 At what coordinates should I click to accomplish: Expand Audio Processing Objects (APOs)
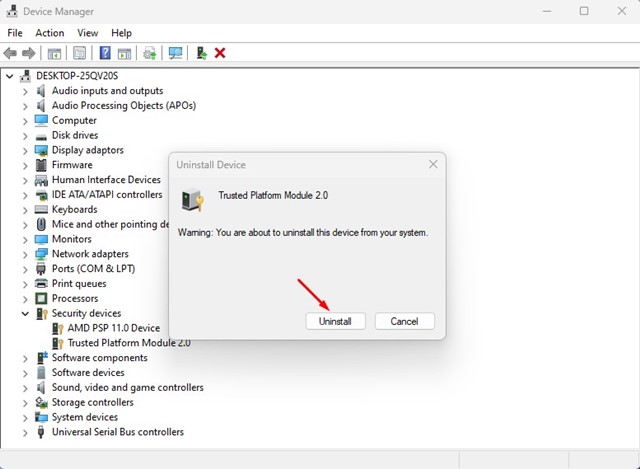(x=25, y=107)
